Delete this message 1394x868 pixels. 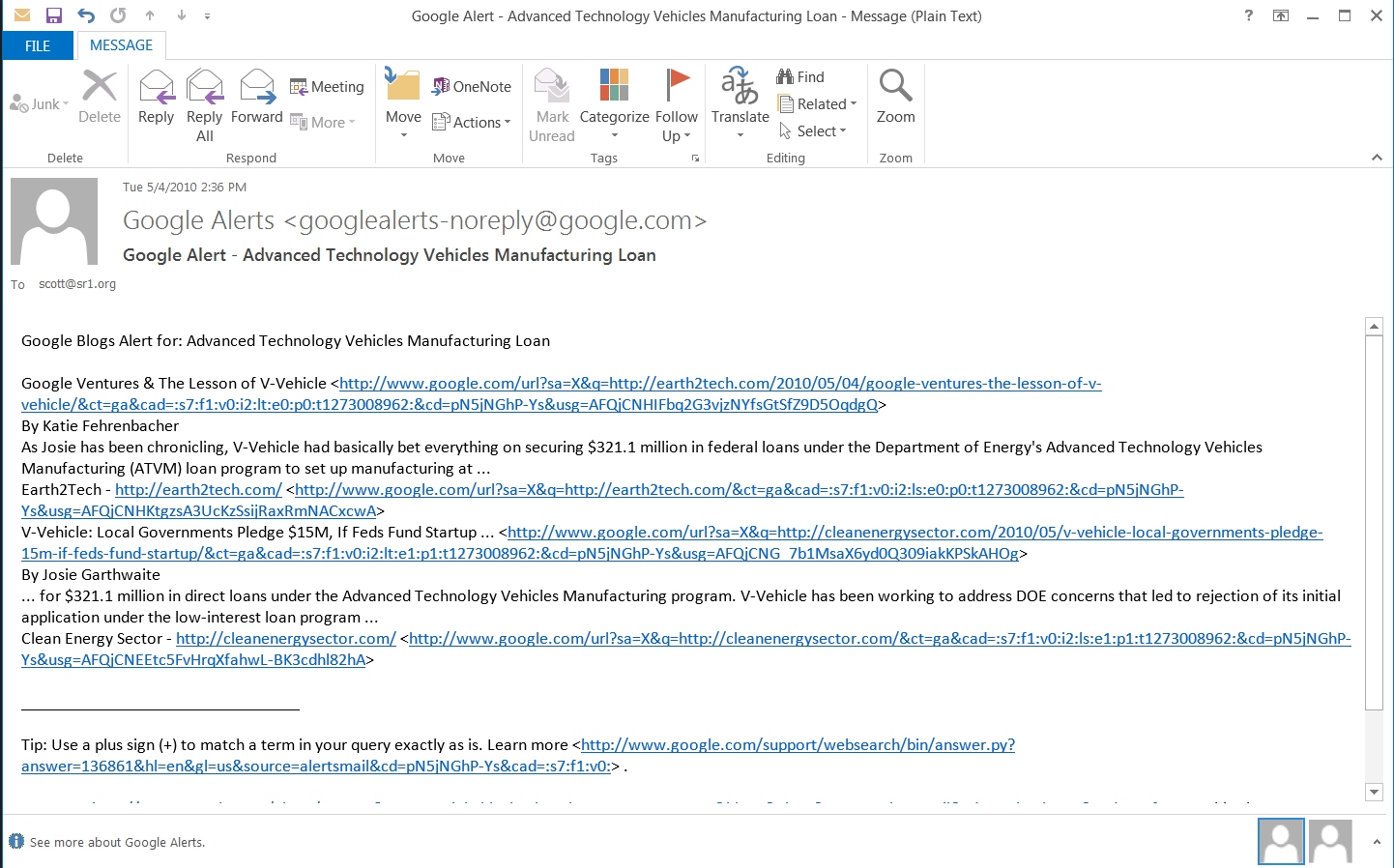click(x=100, y=97)
